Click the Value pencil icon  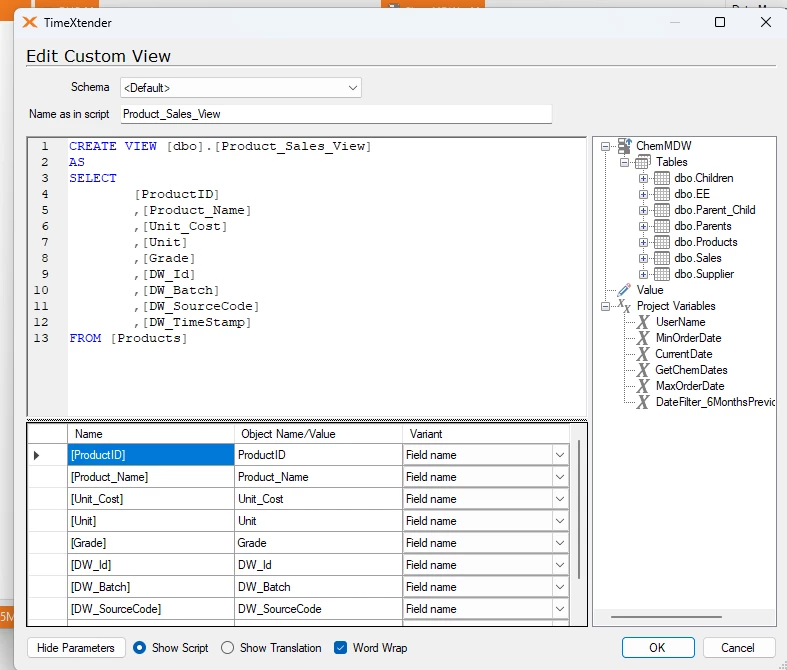coord(624,290)
